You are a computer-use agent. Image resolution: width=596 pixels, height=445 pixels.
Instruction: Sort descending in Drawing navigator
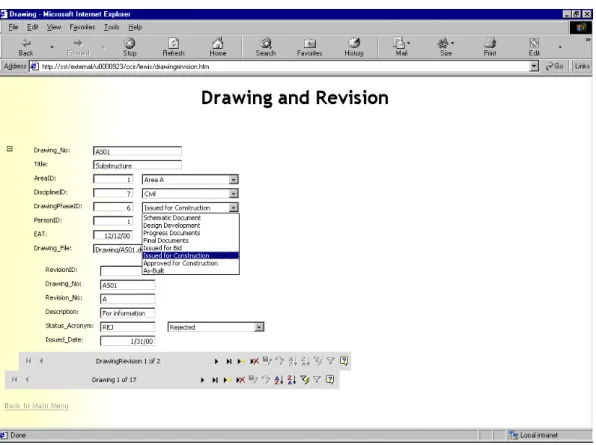pos(292,380)
